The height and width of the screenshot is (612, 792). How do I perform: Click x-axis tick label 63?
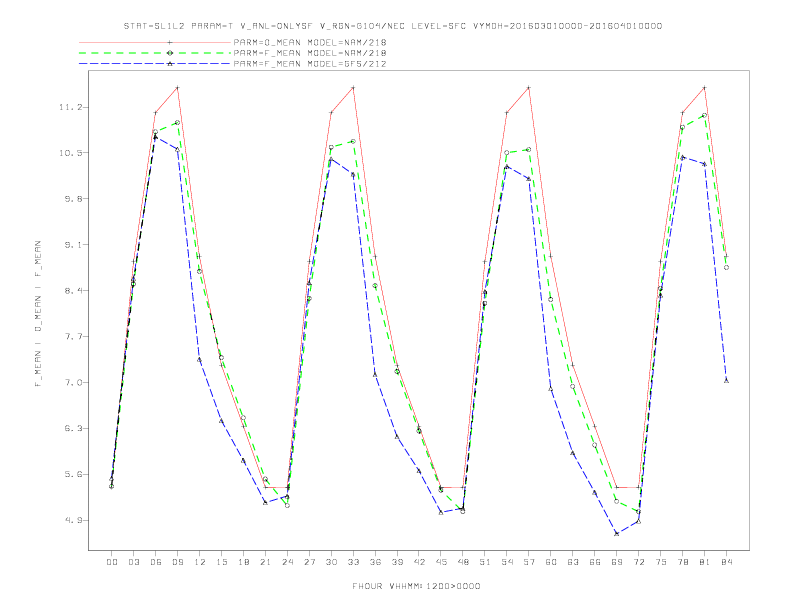click(573, 562)
